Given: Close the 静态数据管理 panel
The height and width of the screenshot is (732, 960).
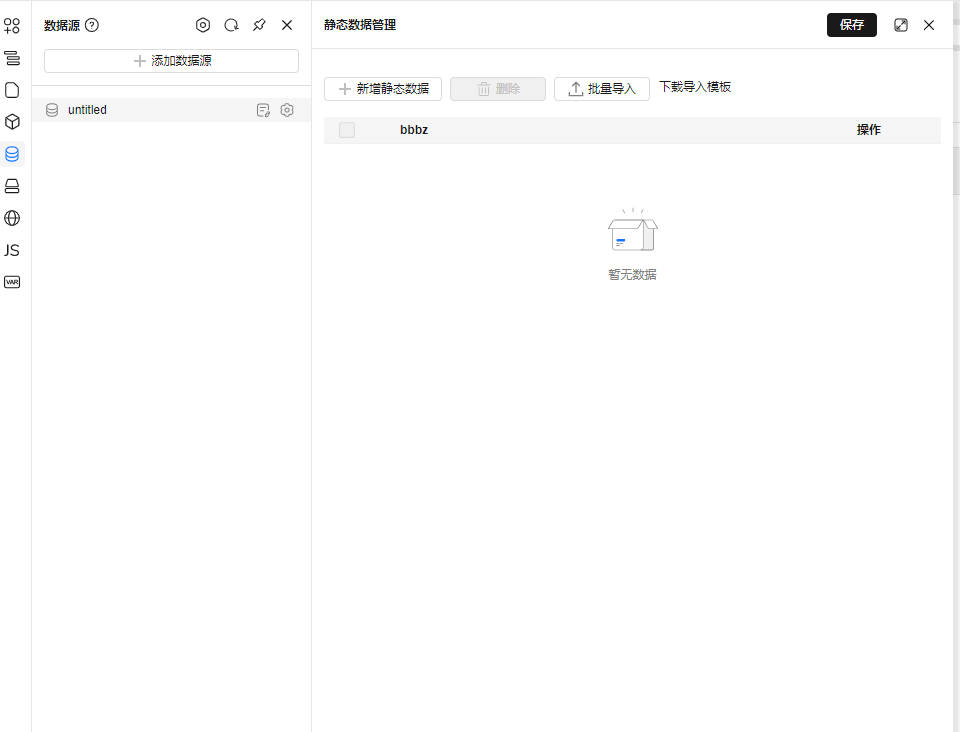Looking at the screenshot, I should [929, 25].
